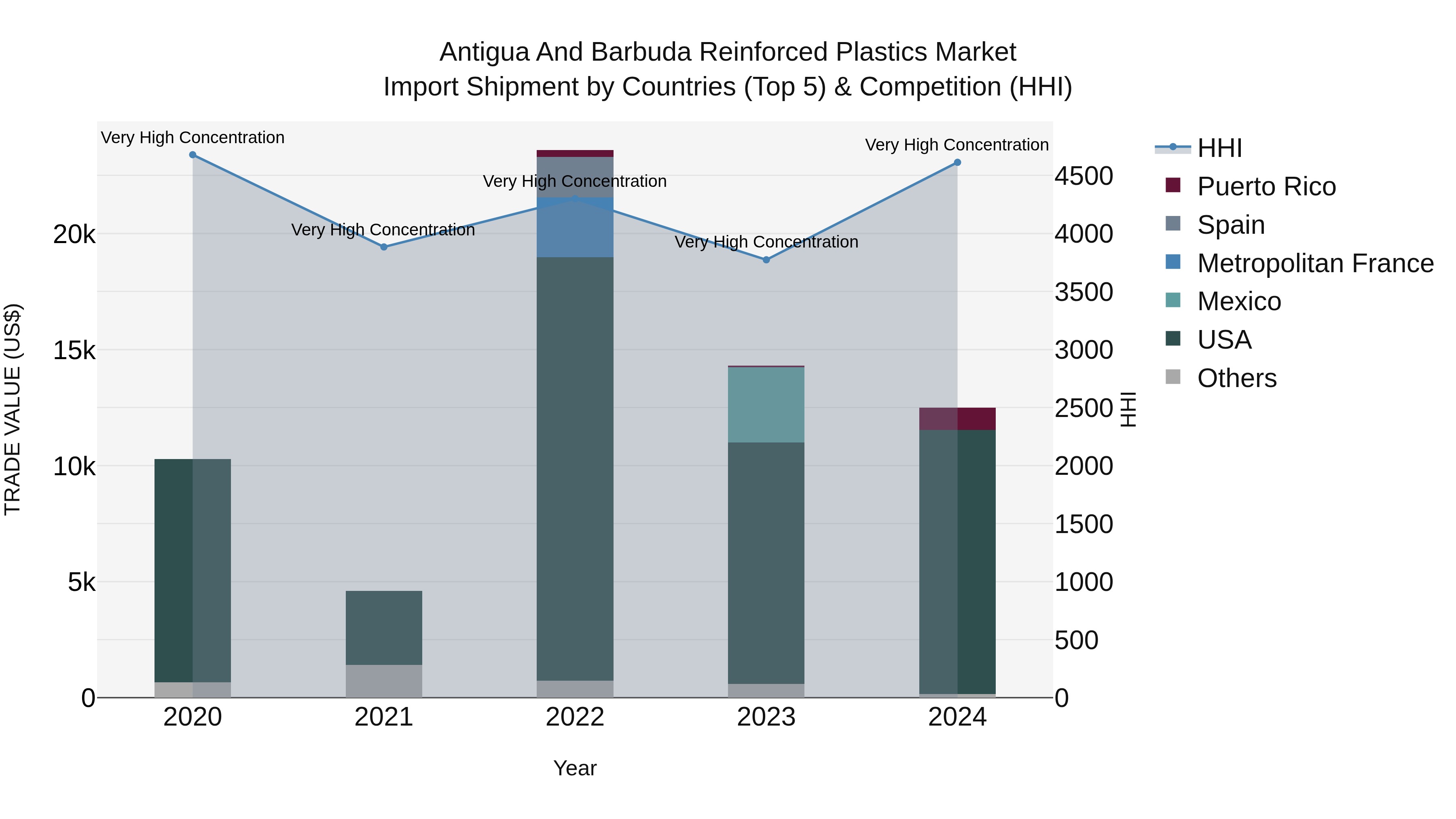Click the 2021 USA bar segment
1456x819 pixels.
point(384,628)
